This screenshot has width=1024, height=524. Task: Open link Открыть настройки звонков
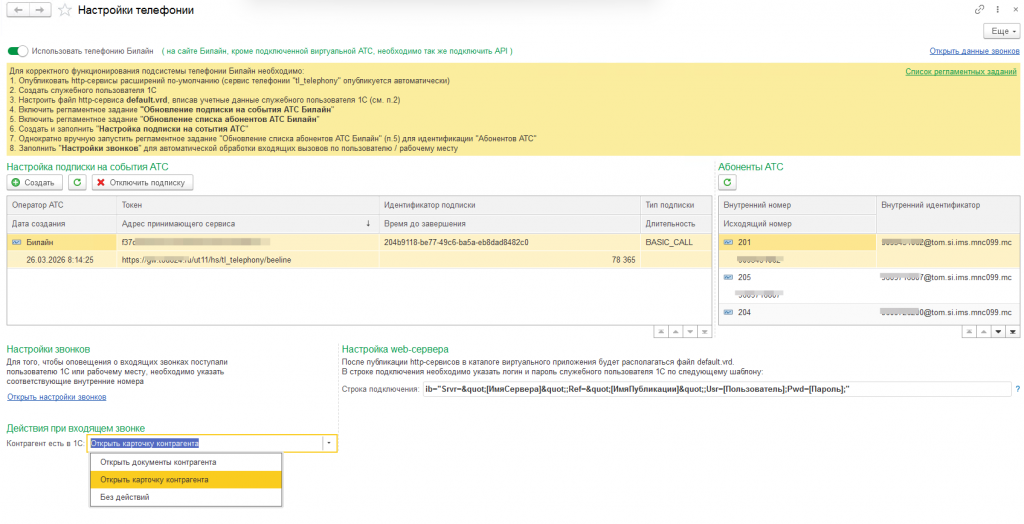coord(57,397)
